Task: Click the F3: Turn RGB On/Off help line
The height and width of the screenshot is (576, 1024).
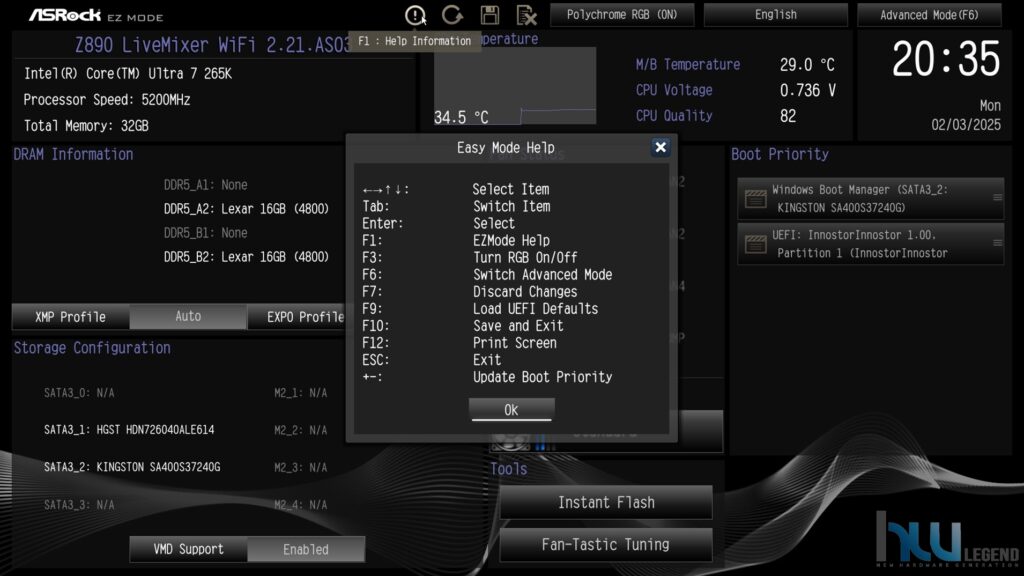Action: point(470,257)
